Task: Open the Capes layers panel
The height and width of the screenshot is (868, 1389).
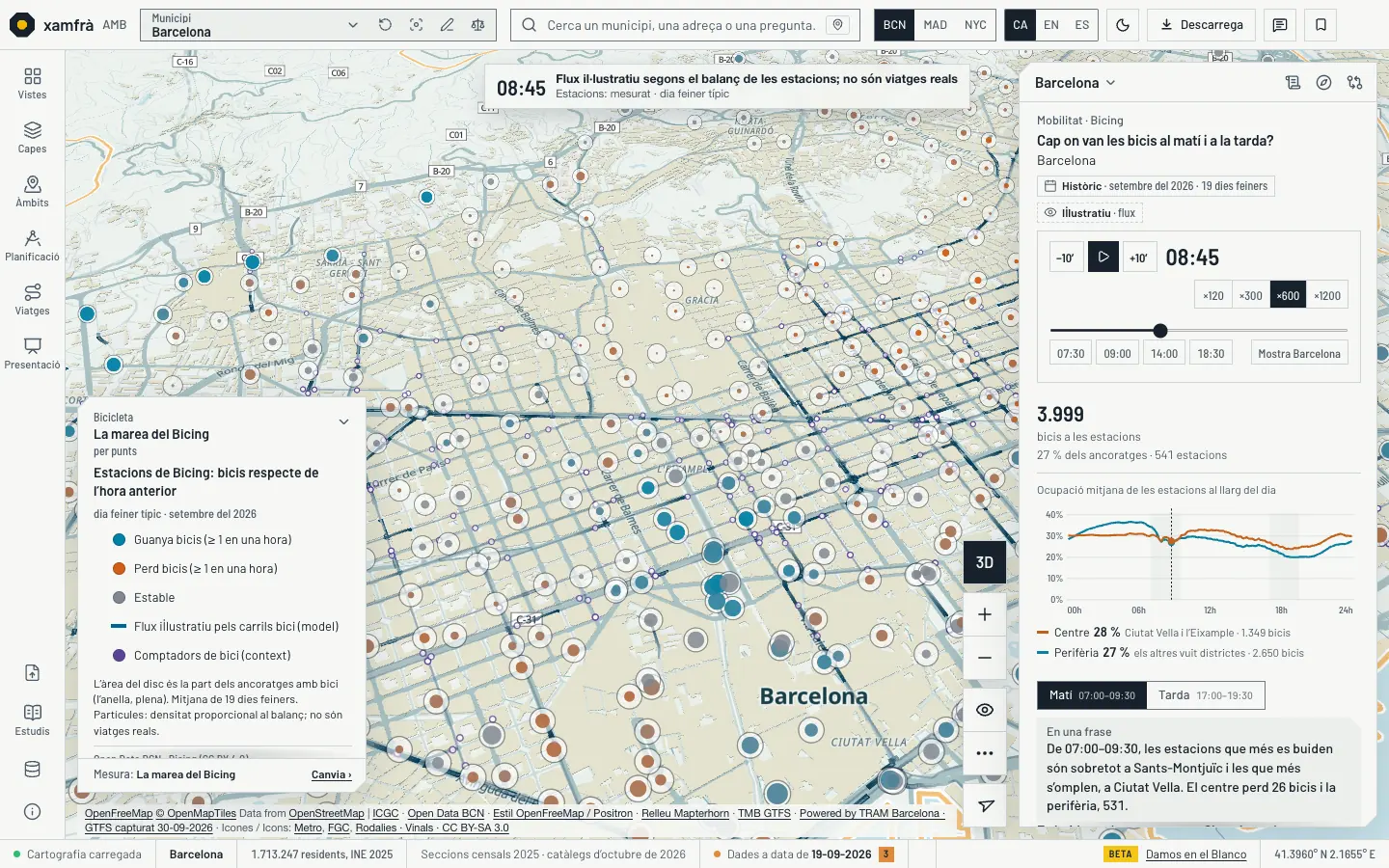Action: pyautogui.click(x=32, y=137)
